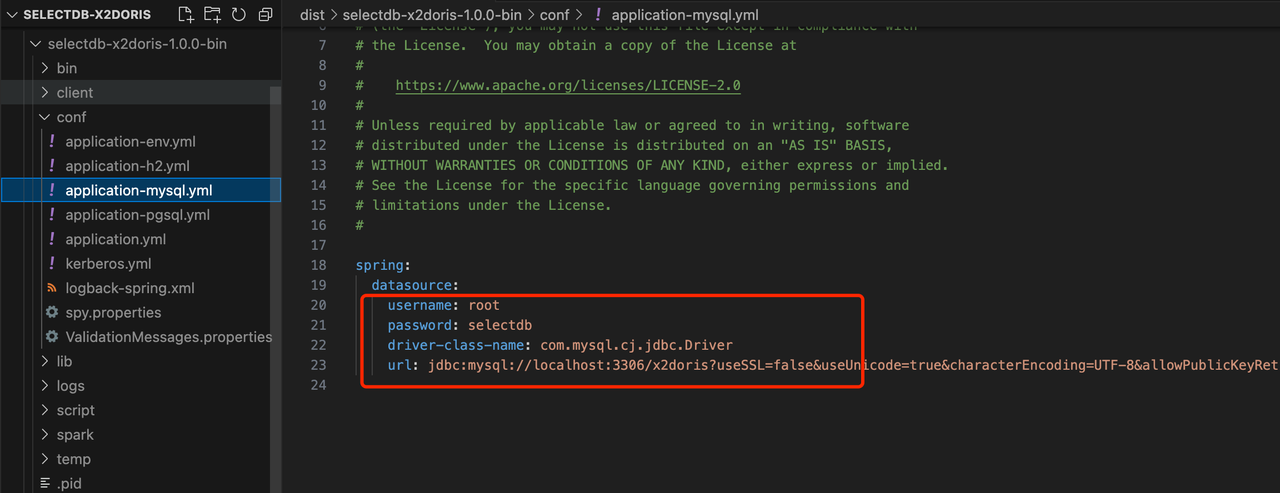Expand the bin folder
This screenshot has width=1280, height=493.
(x=44, y=68)
